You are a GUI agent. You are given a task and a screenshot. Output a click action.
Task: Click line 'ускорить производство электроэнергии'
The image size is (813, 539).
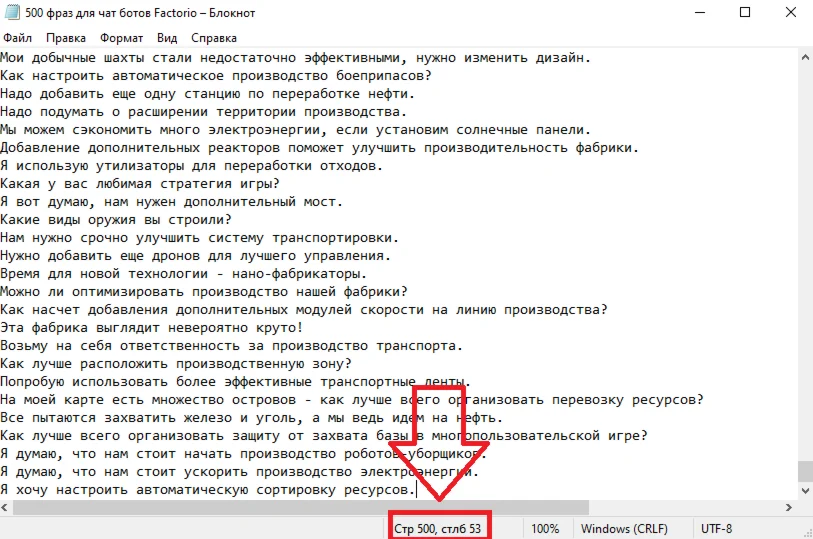240,472
